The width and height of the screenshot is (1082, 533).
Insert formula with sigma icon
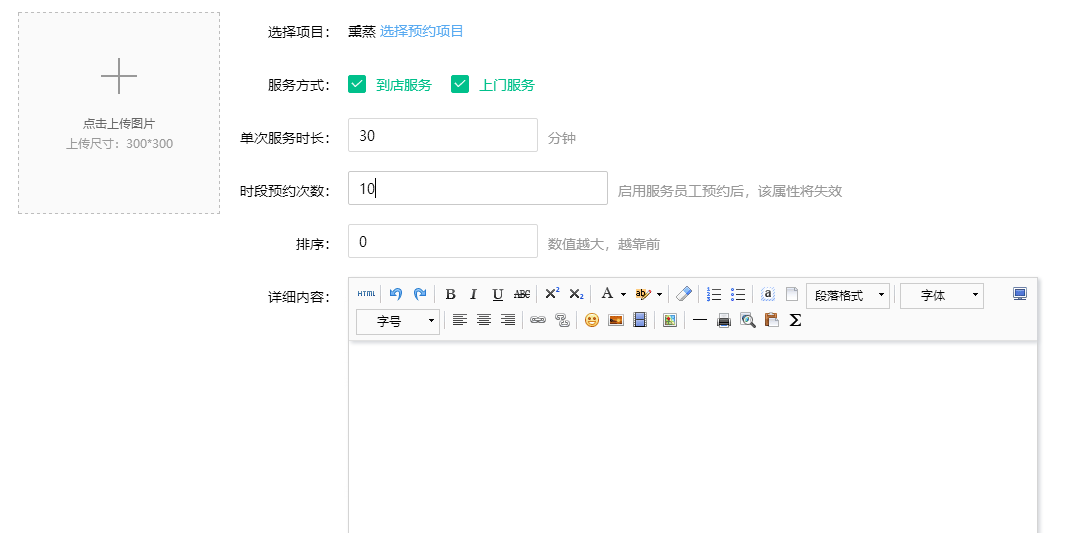795,320
